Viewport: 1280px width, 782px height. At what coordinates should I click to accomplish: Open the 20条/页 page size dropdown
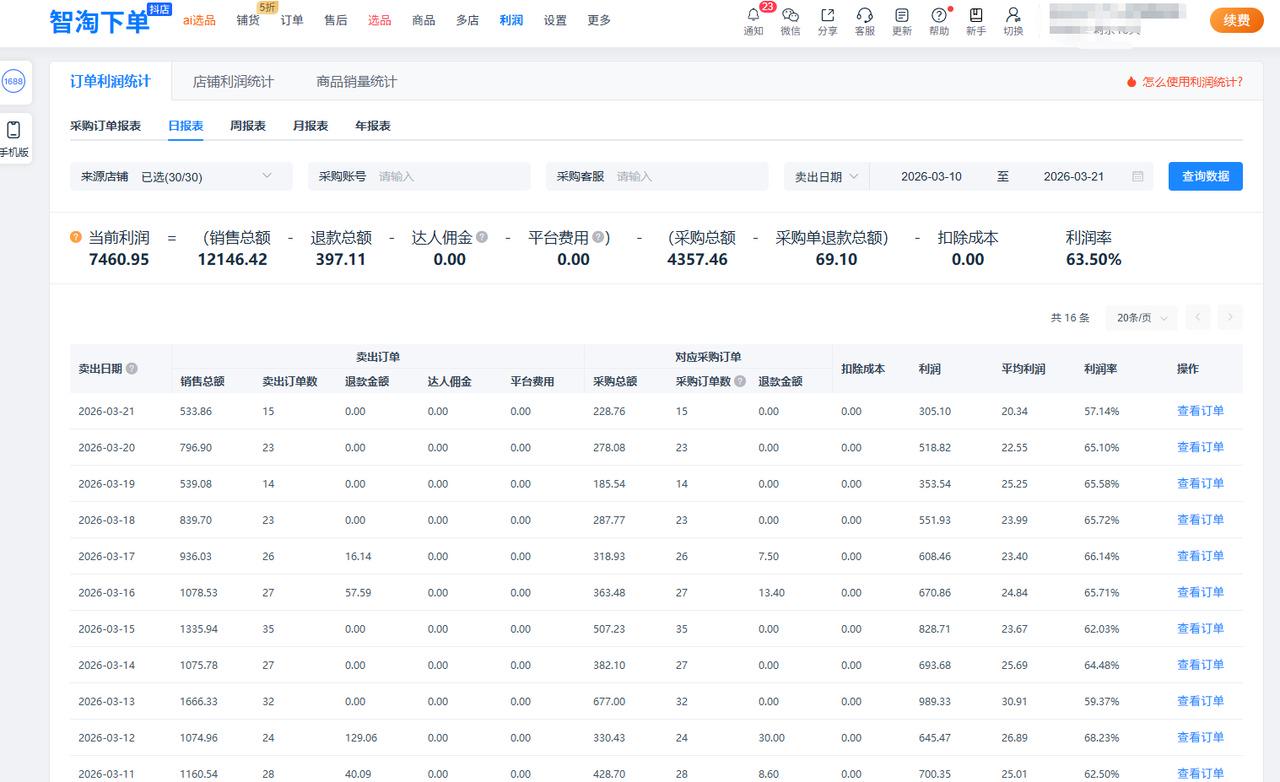[1141, 318]
